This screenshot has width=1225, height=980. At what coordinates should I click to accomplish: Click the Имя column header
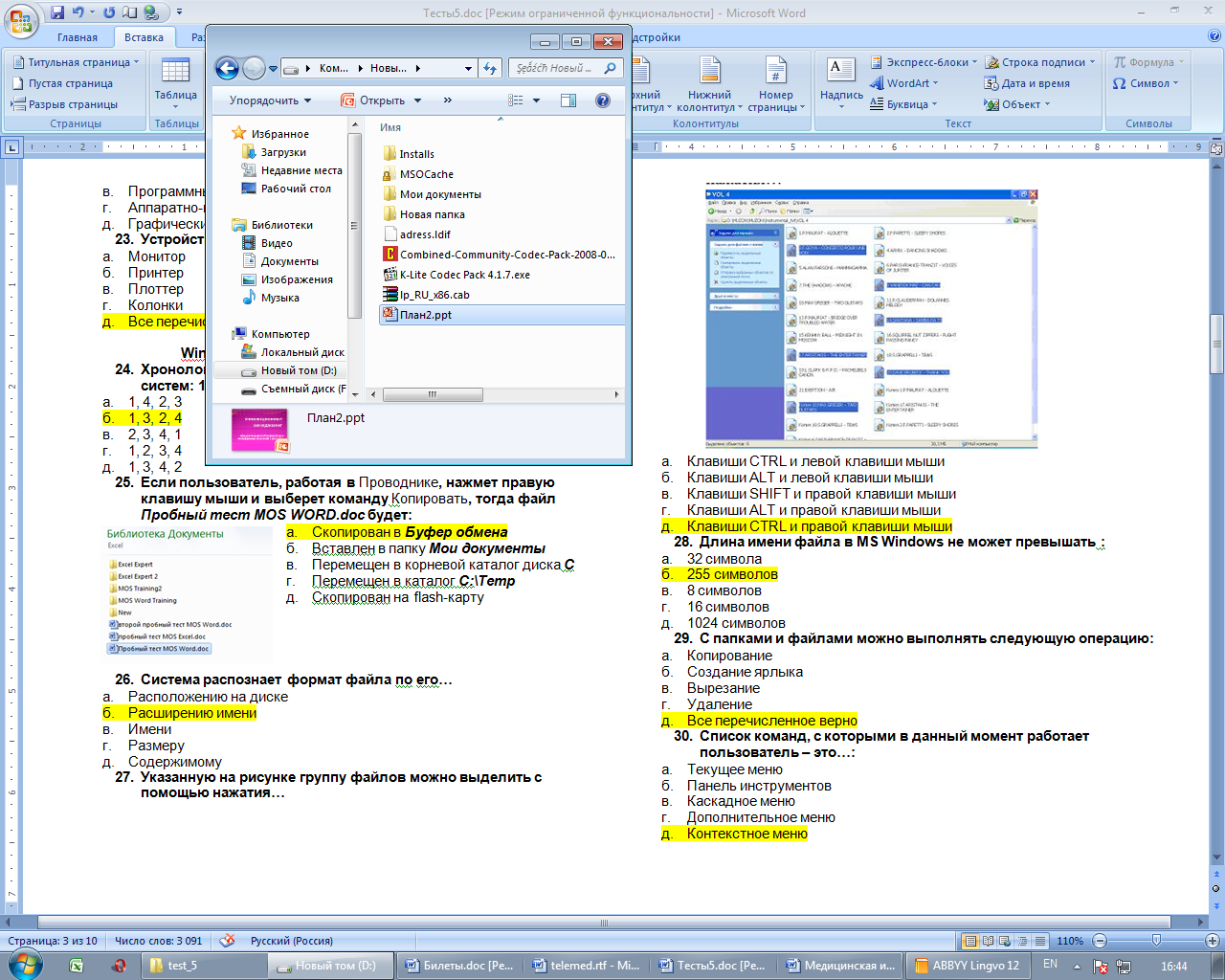(x=390, y=127)
